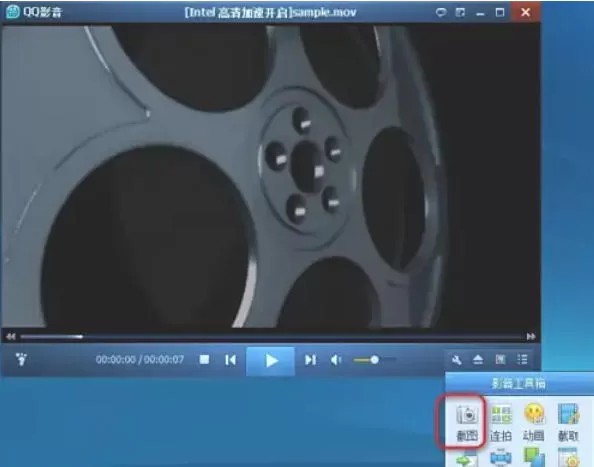Skip to the previous file
Image resolution: width=594 pixels, height=467 pixels.
point(230,360)
